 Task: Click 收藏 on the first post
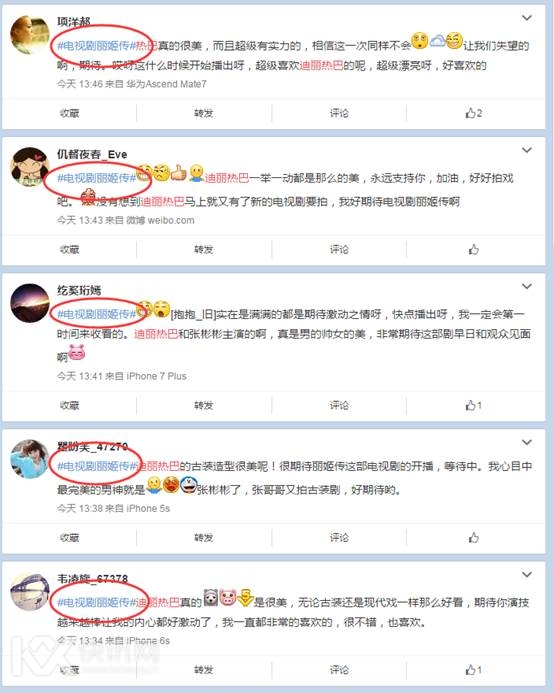coord(69,113)
